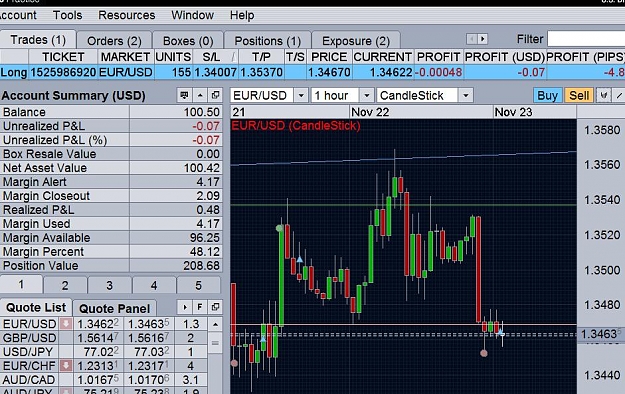The width and height of the screenshot is (625, 394).
Task: Open the CandleStick chart type dropdown
Action: pos(466,95)
